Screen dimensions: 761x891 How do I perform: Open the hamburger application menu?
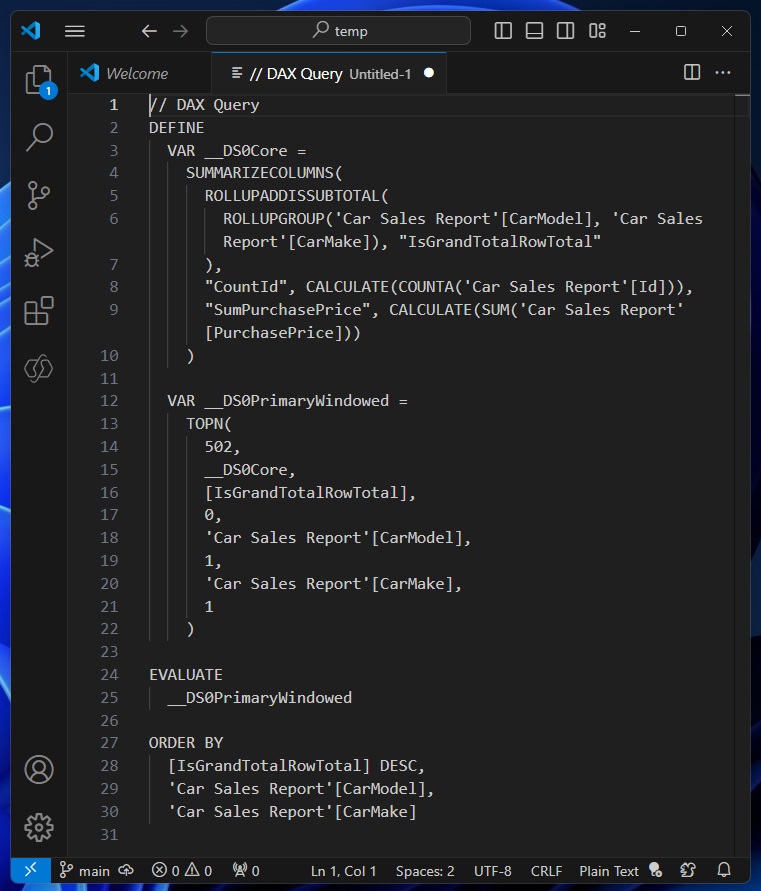74,31
